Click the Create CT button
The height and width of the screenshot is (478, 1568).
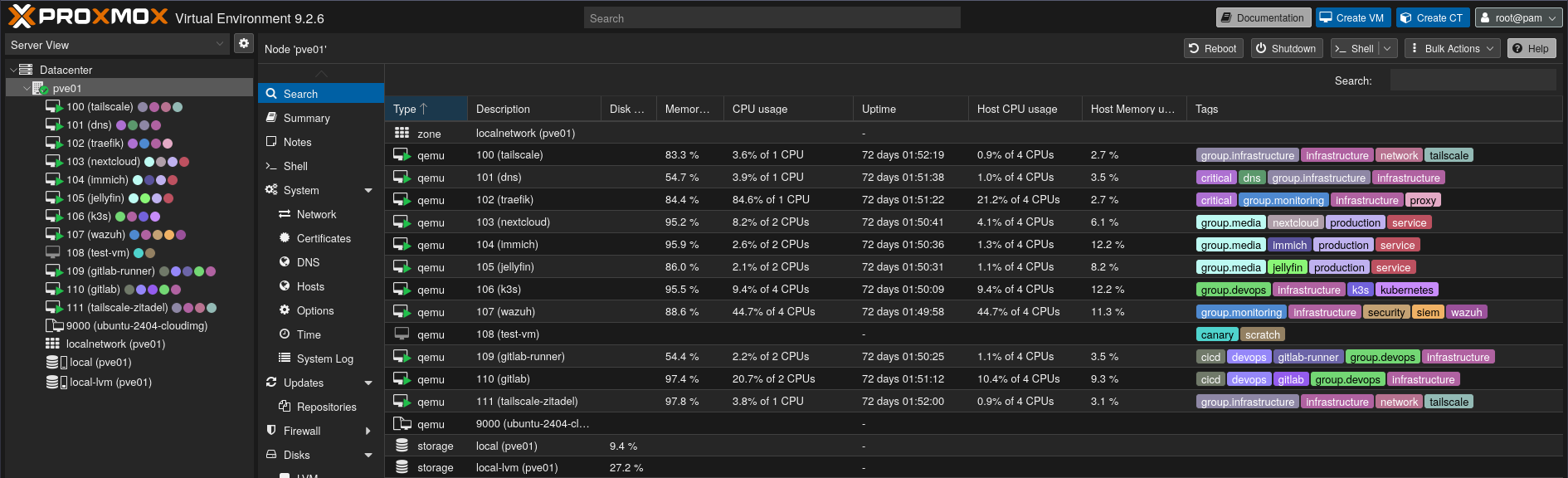(1433, 17)
